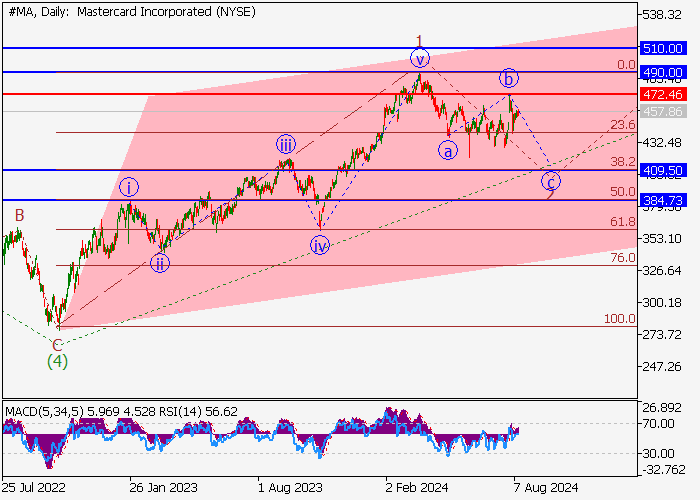This screenshot has width=700, height=500.
Task: Select the blue 409.50 price level tag
Action: (662, 170)
